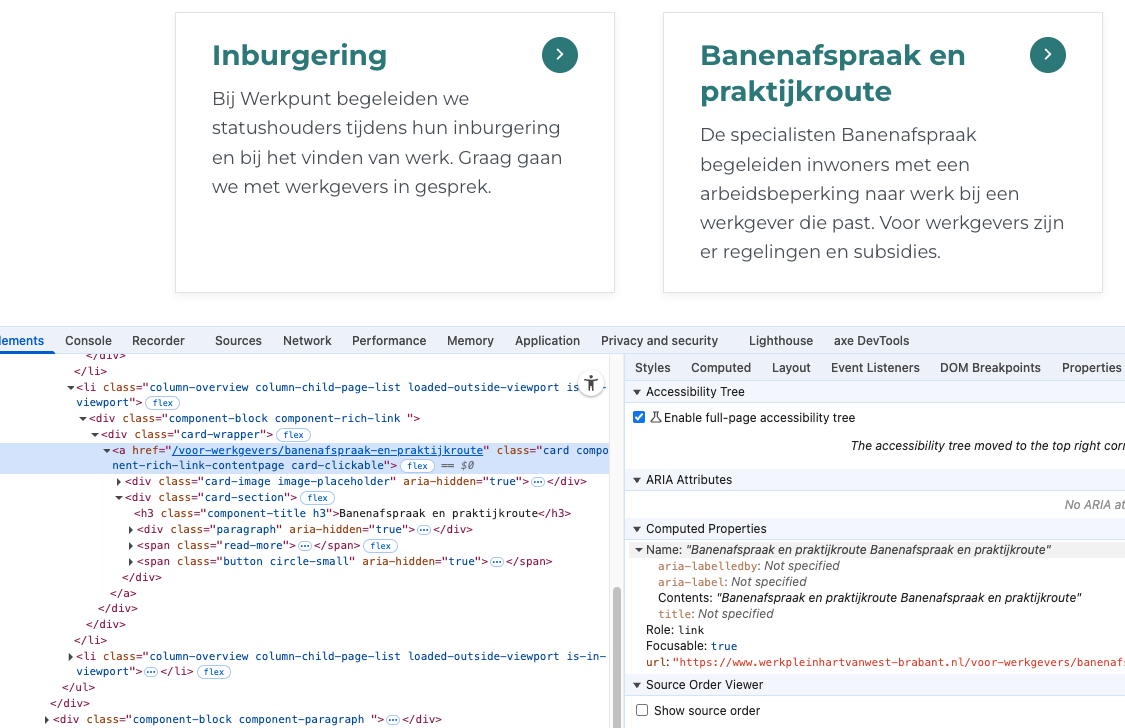Image resolution: width=1125 pixels, height=728 pixels.
Task: Click the ellipsis in the component-paragraph div
Action: pos(393,719)
